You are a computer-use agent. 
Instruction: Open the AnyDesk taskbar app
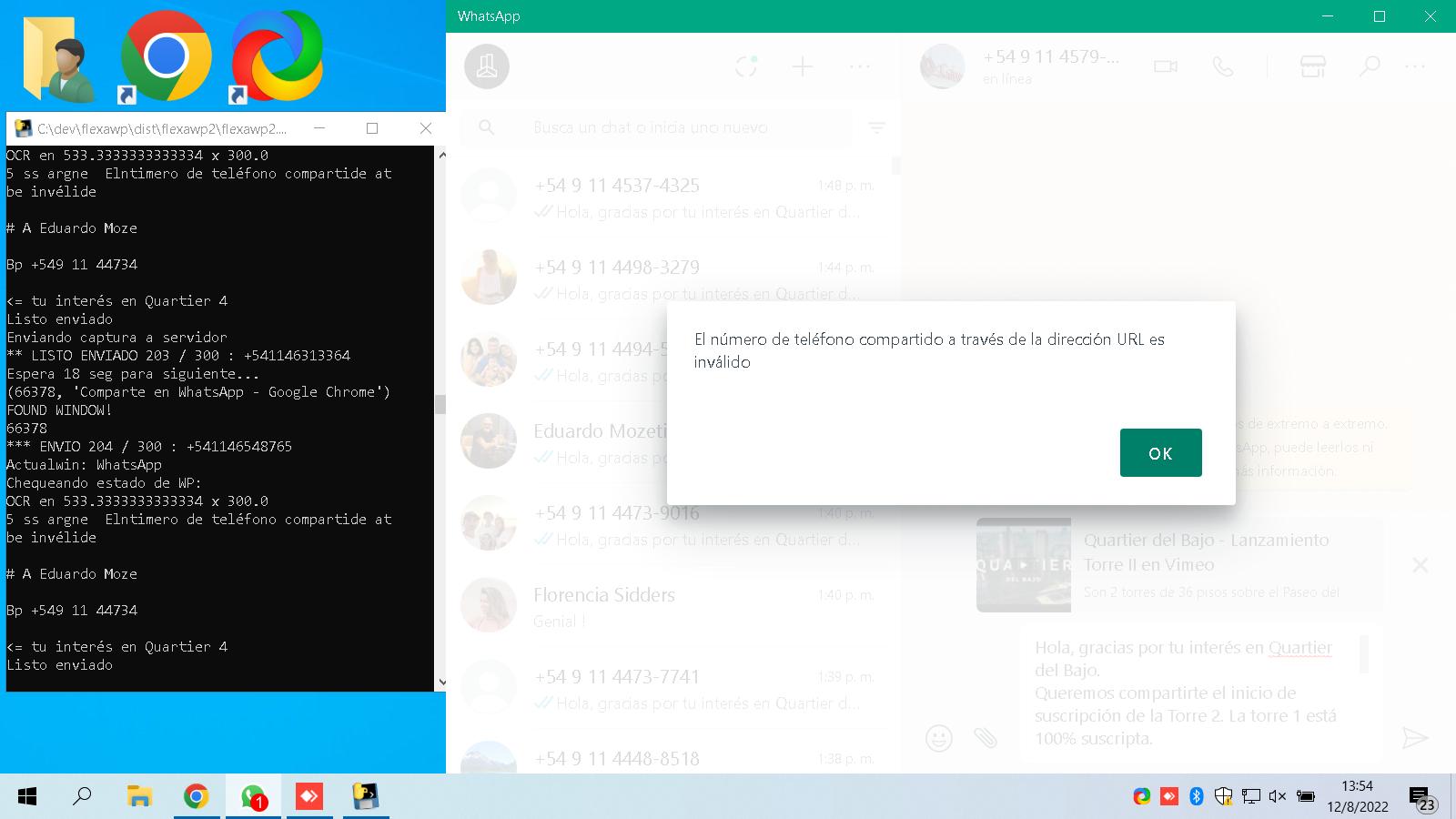309,797
